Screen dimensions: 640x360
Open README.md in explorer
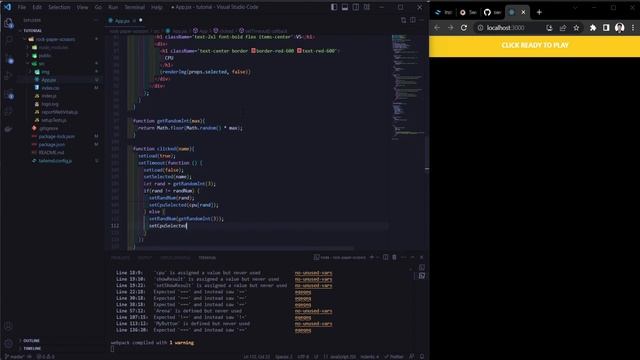51,153
